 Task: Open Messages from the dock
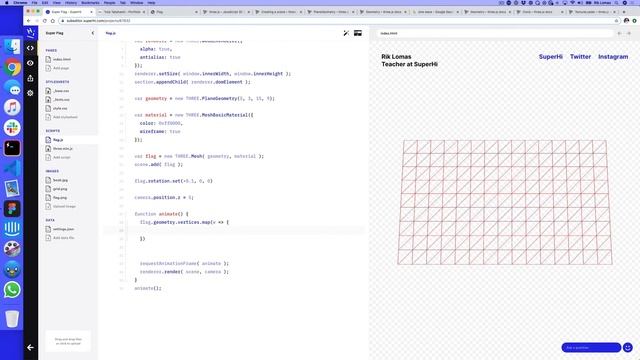pos(12,87)
